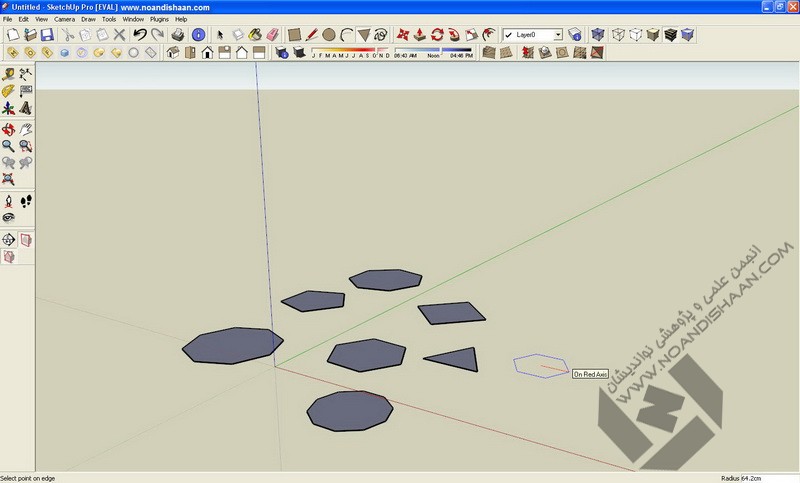The width and height of the screenshot is (800, 483).
Task: Open the Camera menu
Action: click(x=64, y=19)
